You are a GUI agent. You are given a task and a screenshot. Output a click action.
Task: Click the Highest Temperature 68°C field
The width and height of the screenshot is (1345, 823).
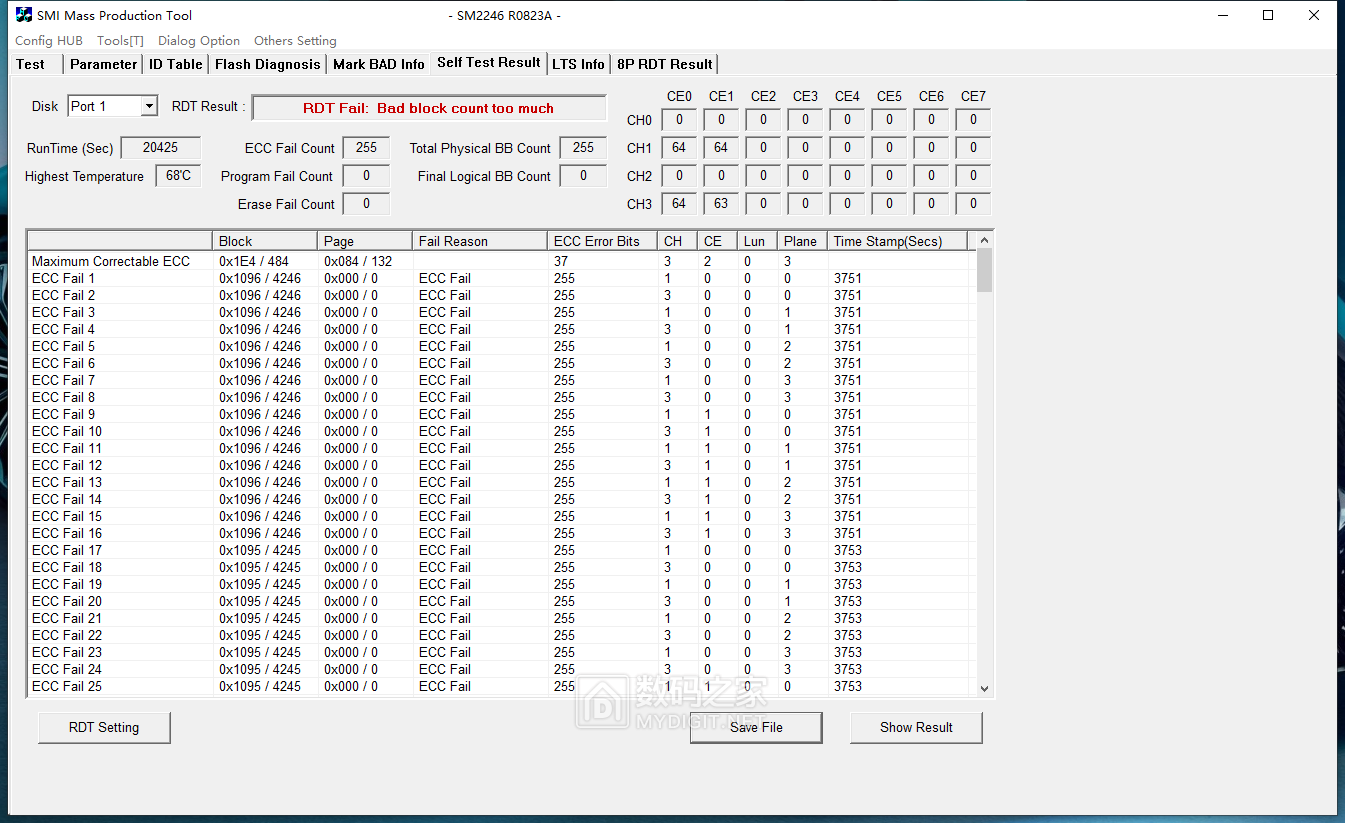pyautogui.click(x=178, y=176)
